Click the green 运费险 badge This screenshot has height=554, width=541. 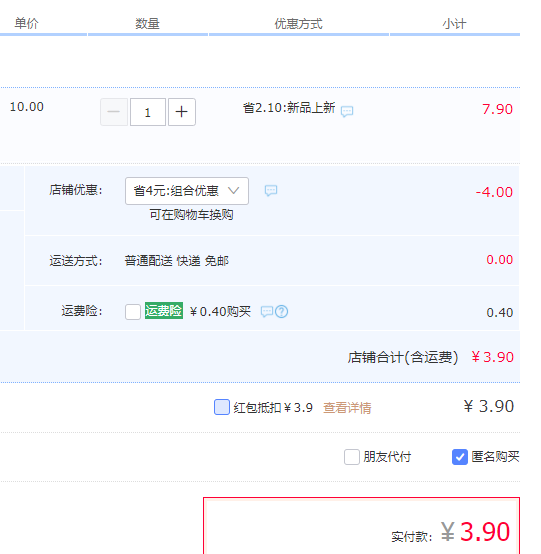[x=164, y=311]
